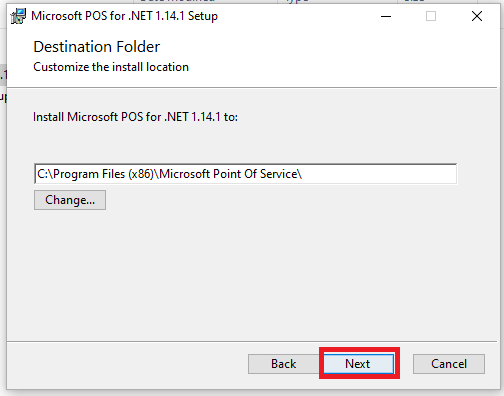Click the "Install Microsoft POS for .NET 1.14.1 to:" label

(x=135, y=117)
